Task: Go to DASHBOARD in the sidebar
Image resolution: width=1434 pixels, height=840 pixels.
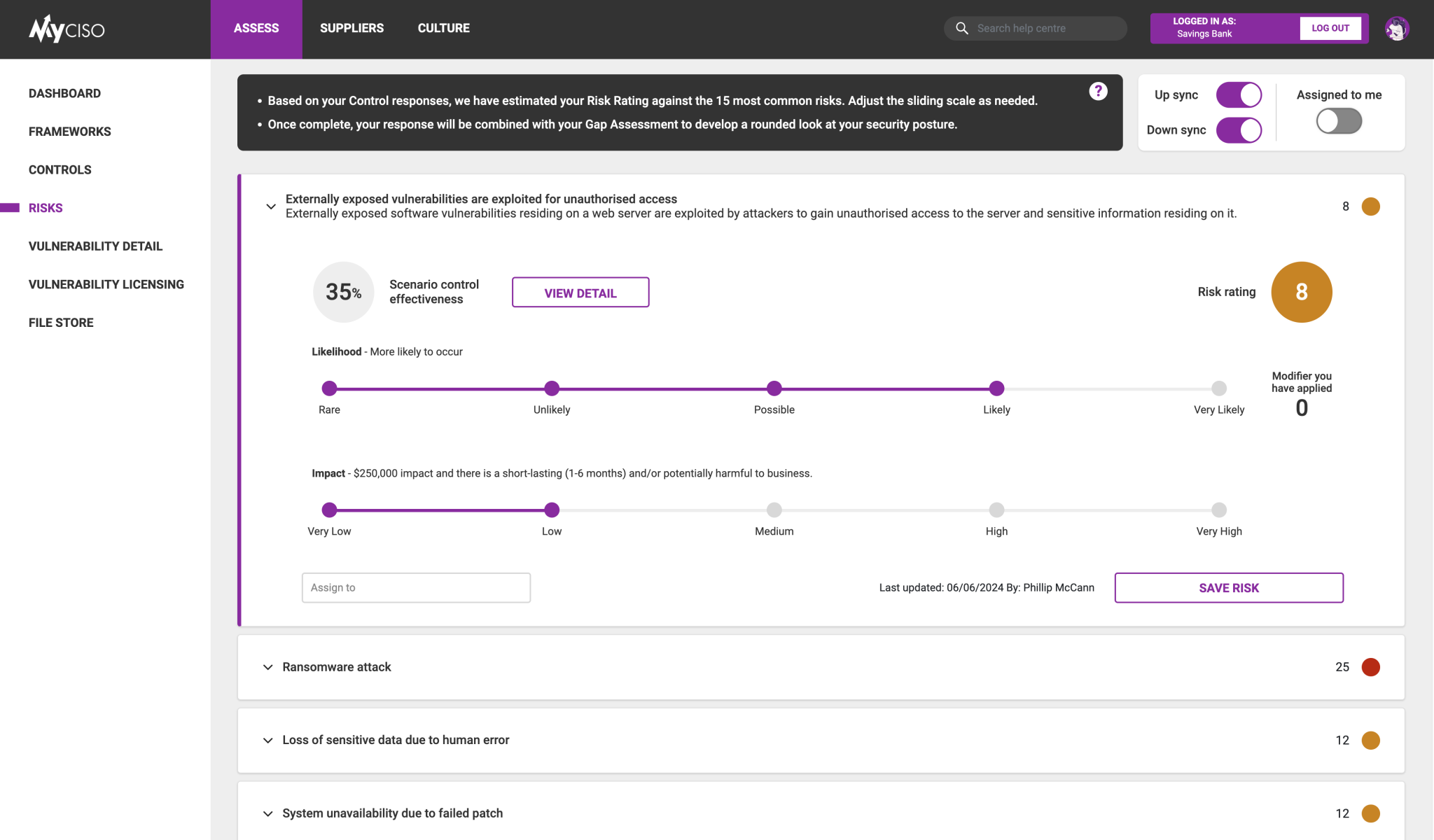Action: 64,93
